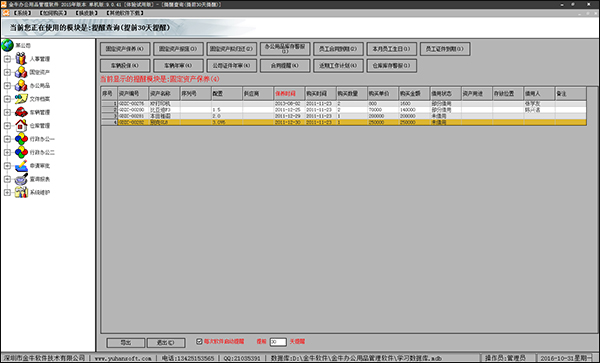Select row with maintenance date 2011-12-25
The height and width of the screenshot is (363, 600).
[x=344, y=110]
